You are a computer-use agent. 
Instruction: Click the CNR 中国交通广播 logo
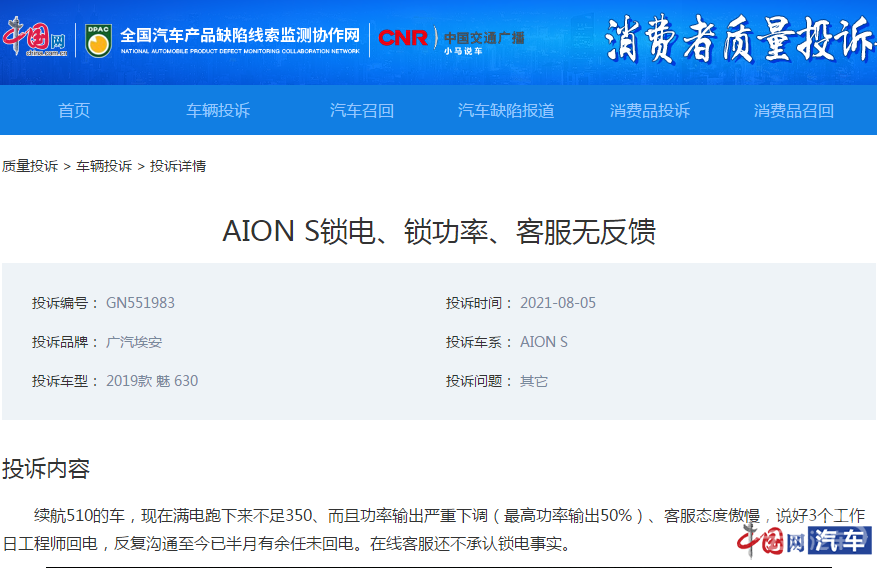(451, 40)
